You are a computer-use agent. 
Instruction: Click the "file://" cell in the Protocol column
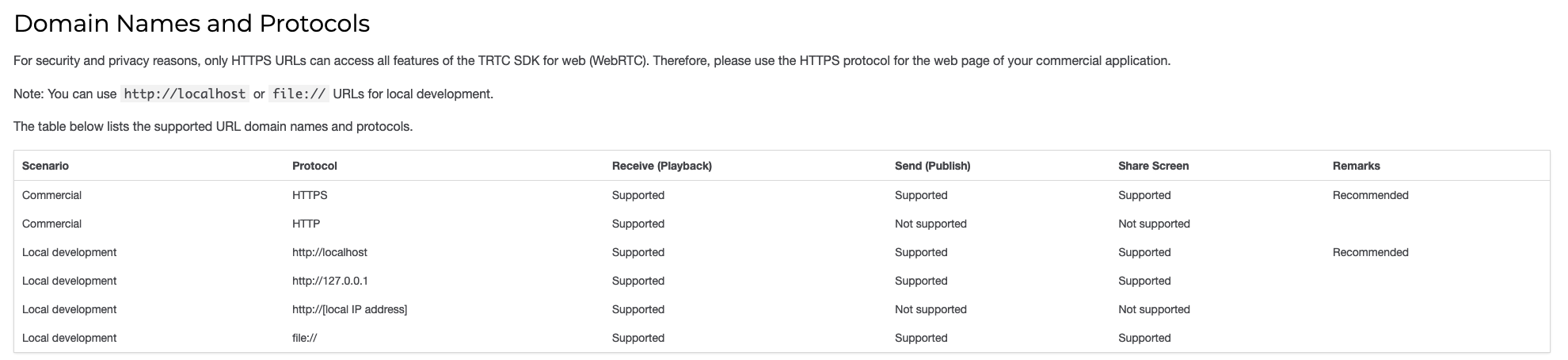[304, 338]
